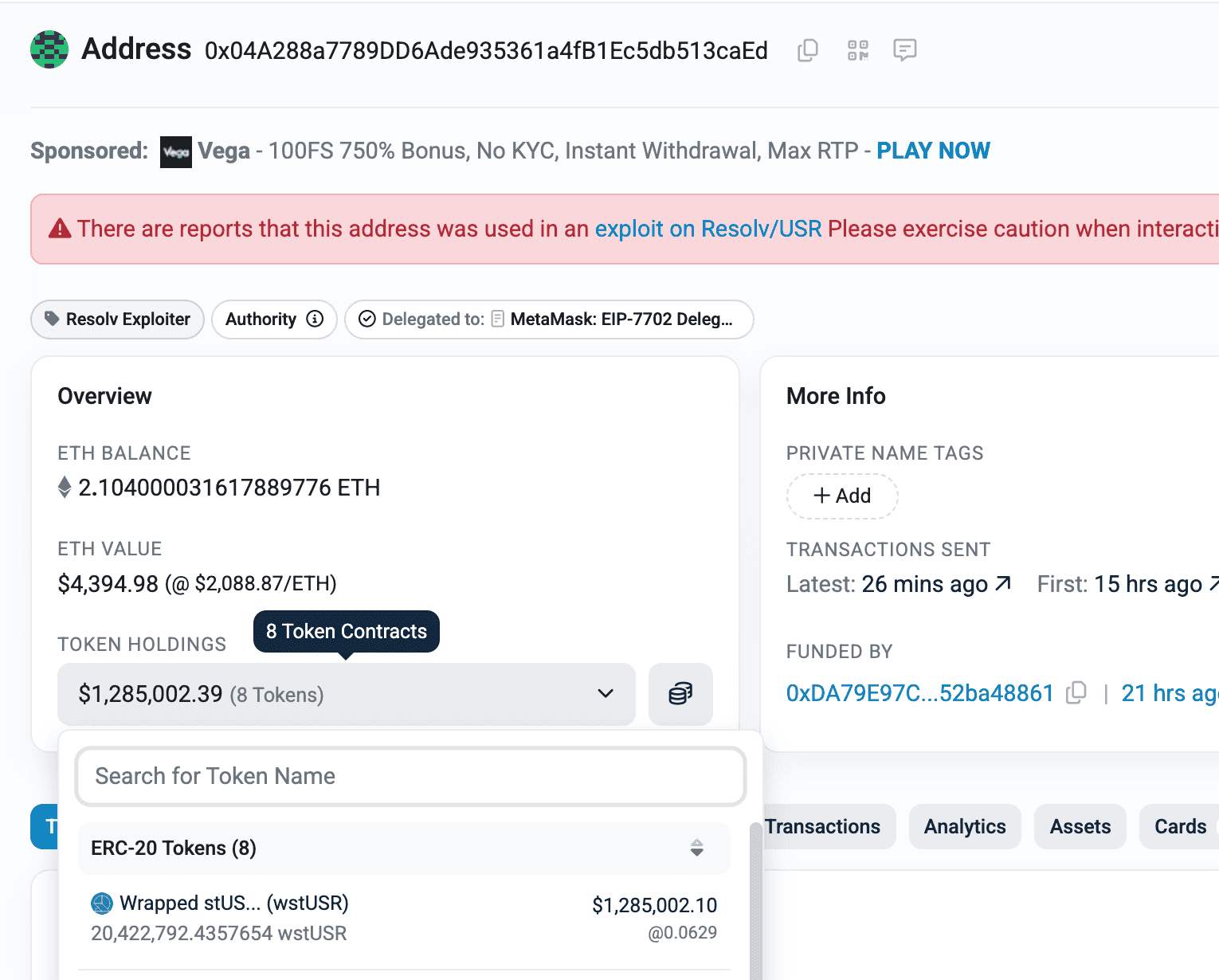Switch to the Analytics tab
1219x980 pixels.
pyautogui.click(x=964, y=827)
